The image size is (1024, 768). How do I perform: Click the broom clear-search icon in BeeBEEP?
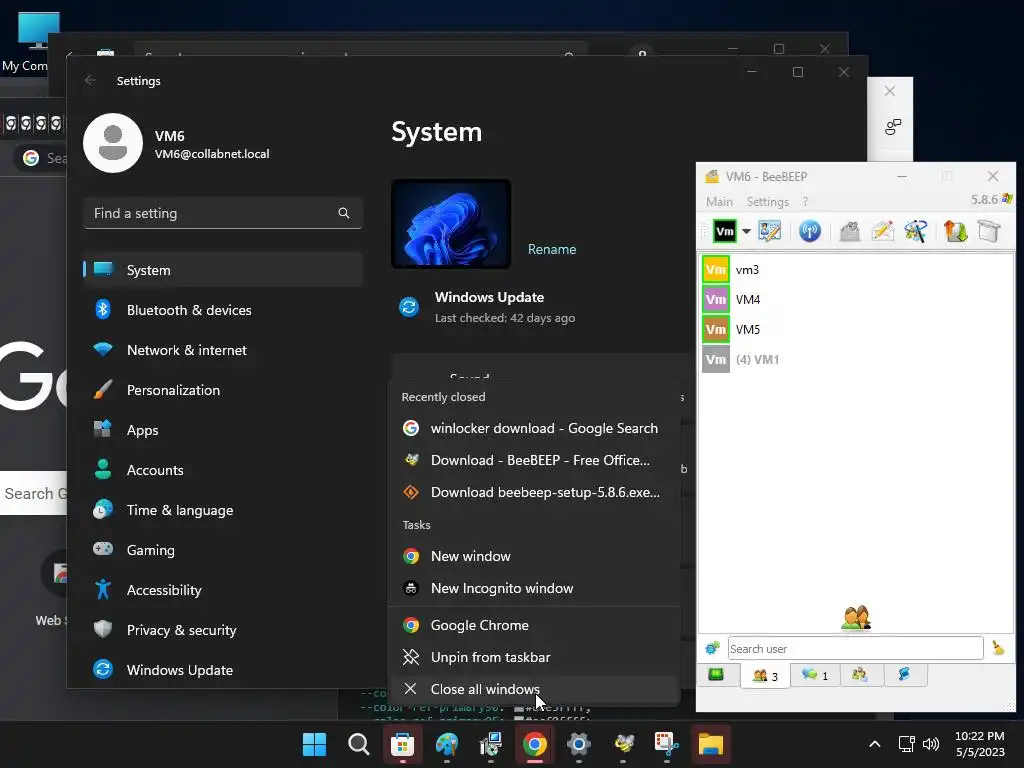[998, 648]
